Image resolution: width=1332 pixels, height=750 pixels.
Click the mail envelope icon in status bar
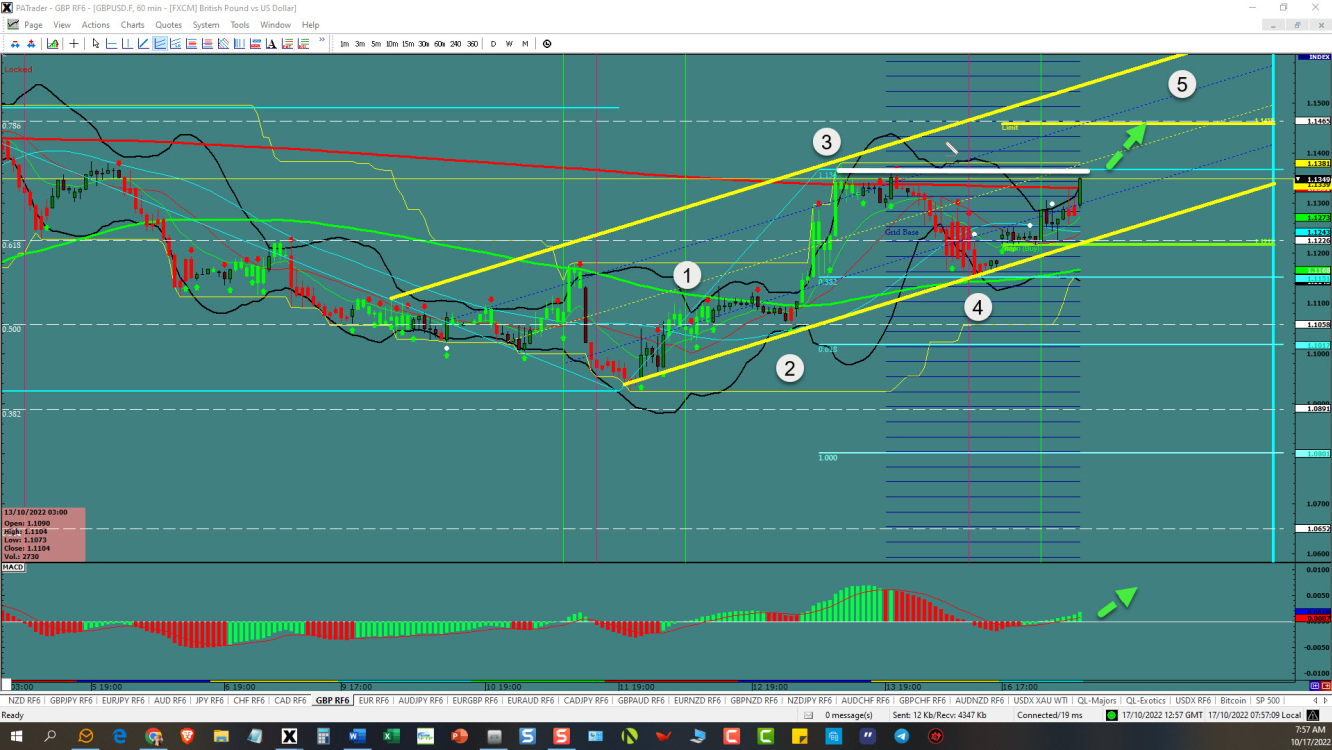tap(808, 715)
